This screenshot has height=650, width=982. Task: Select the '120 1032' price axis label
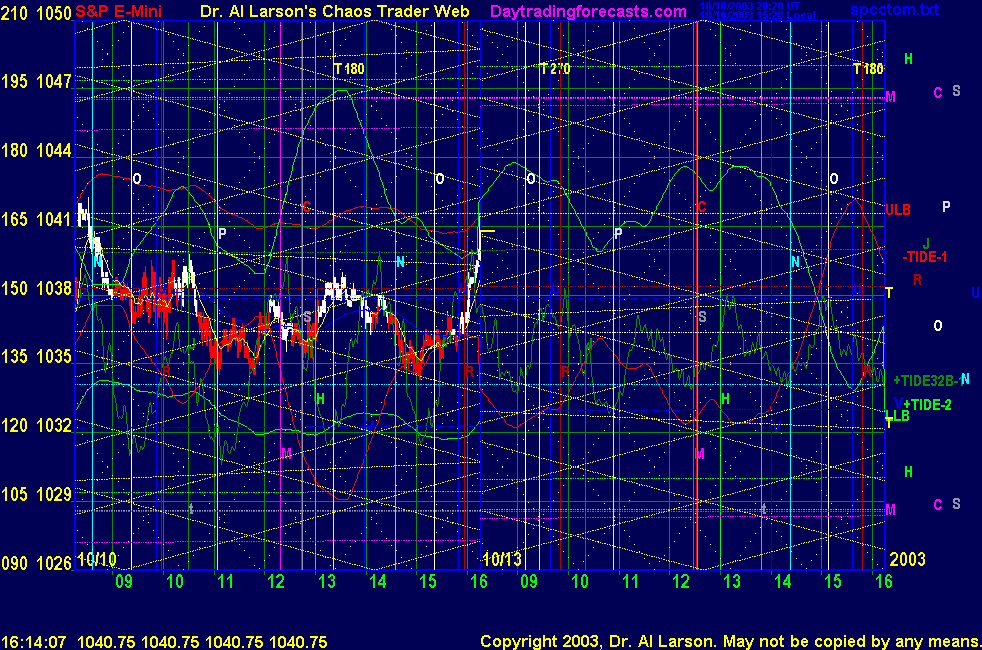pos(36,425)
